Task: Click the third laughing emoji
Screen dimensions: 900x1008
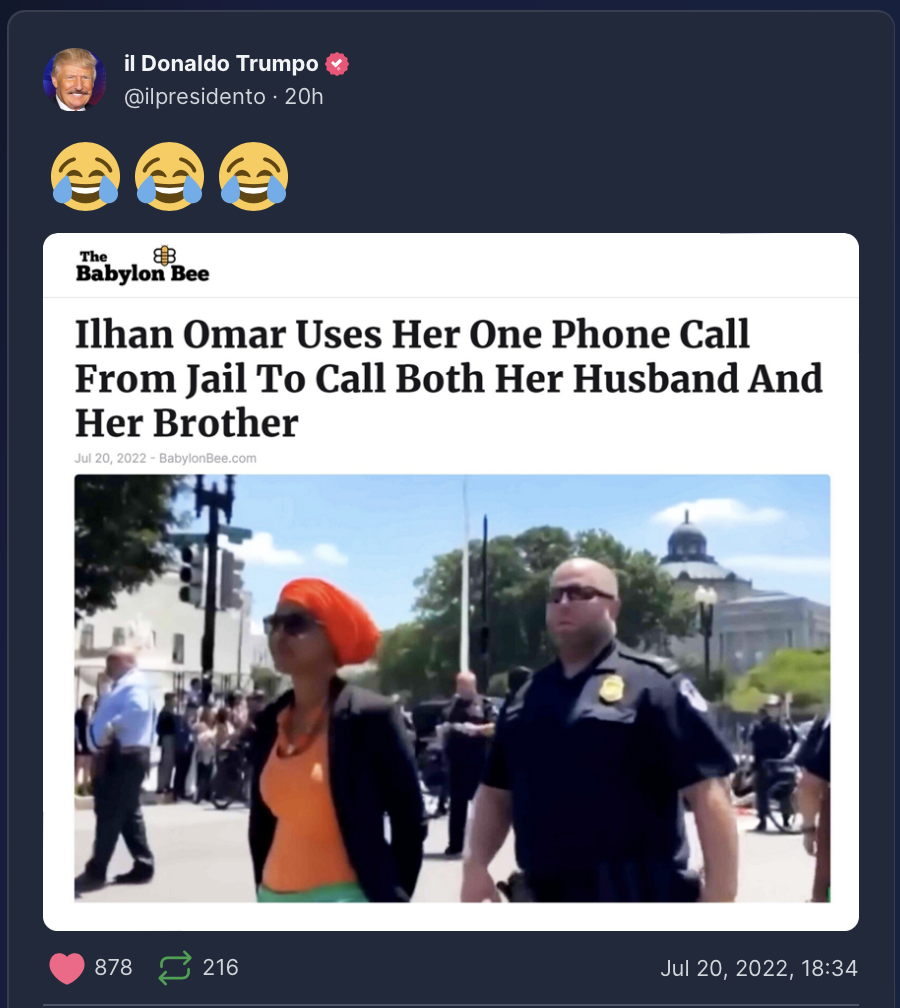Action: tap(253, 176)
